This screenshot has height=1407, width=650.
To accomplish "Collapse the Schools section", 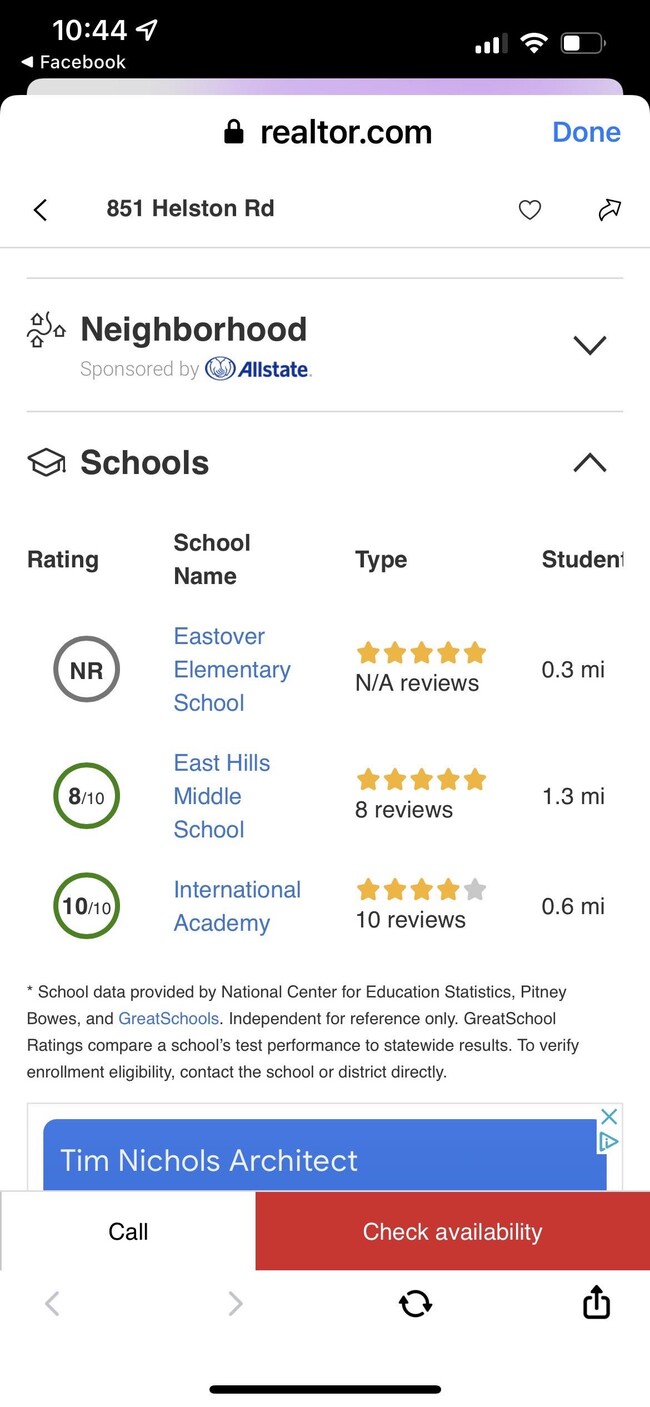I will pyautogui.click(x=590, y=462).
